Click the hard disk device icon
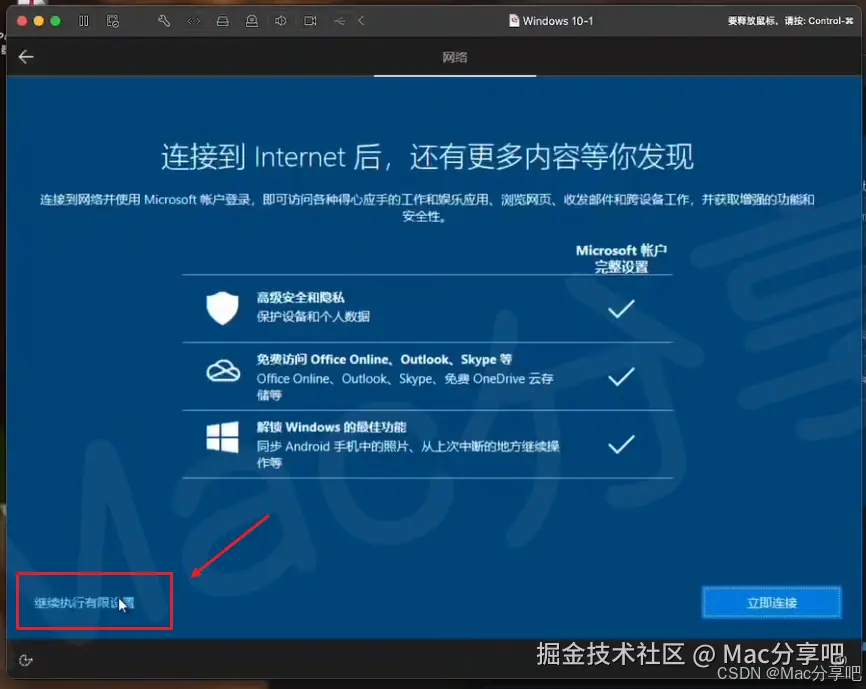The image size is (866, 689). pyautogui.click(x=222, y=20)
